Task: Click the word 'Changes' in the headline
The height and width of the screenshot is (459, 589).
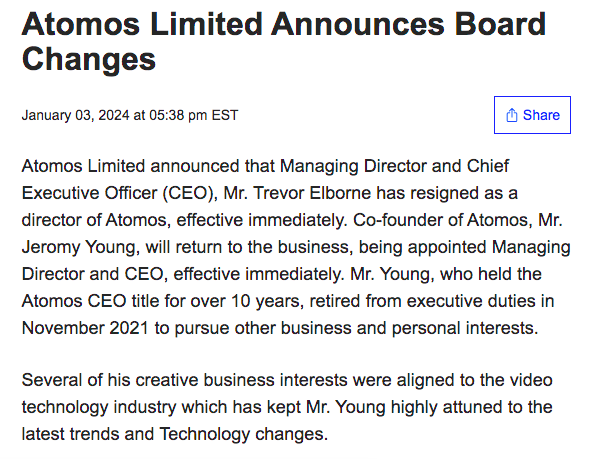Action: [x=89, y=59]
